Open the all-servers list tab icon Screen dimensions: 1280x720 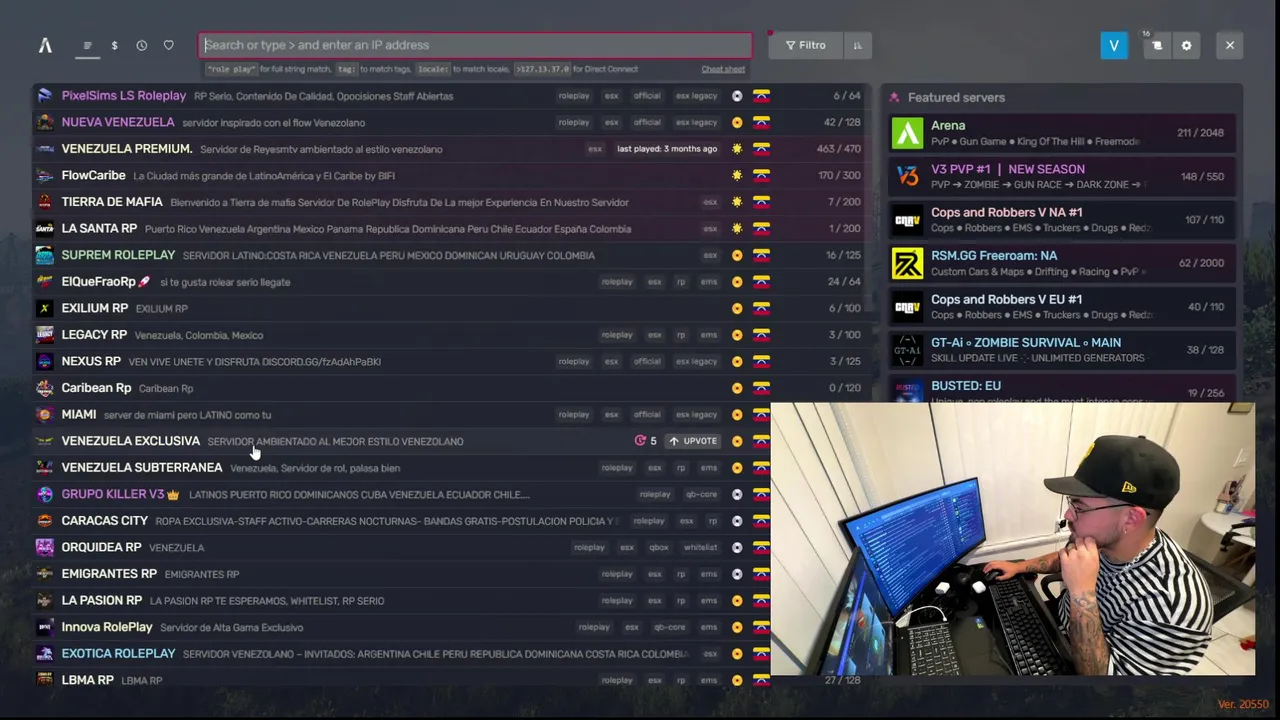click(x=87, y=45)
